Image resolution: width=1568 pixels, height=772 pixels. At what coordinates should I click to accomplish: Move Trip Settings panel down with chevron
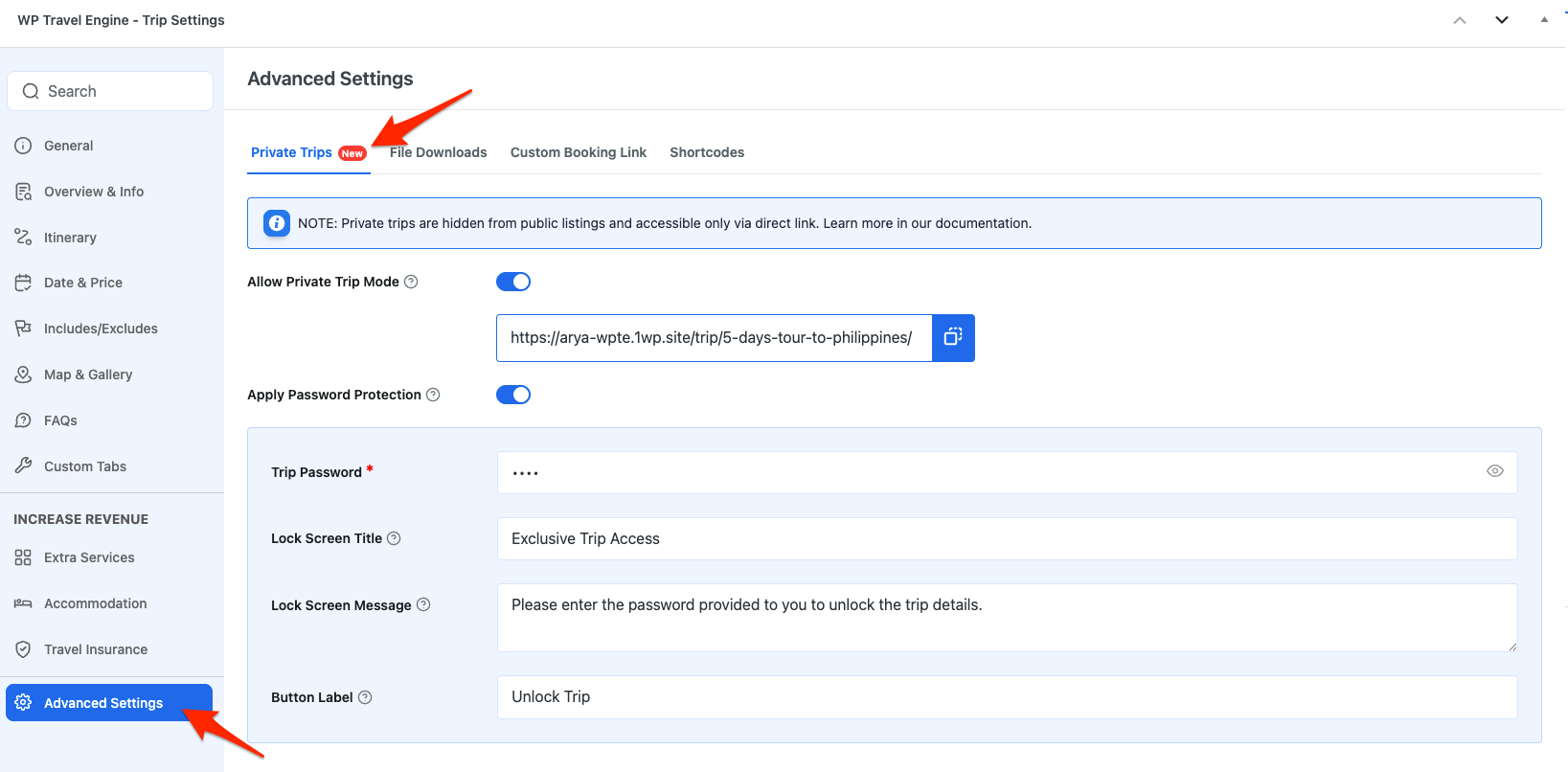tap(1502, 20)
